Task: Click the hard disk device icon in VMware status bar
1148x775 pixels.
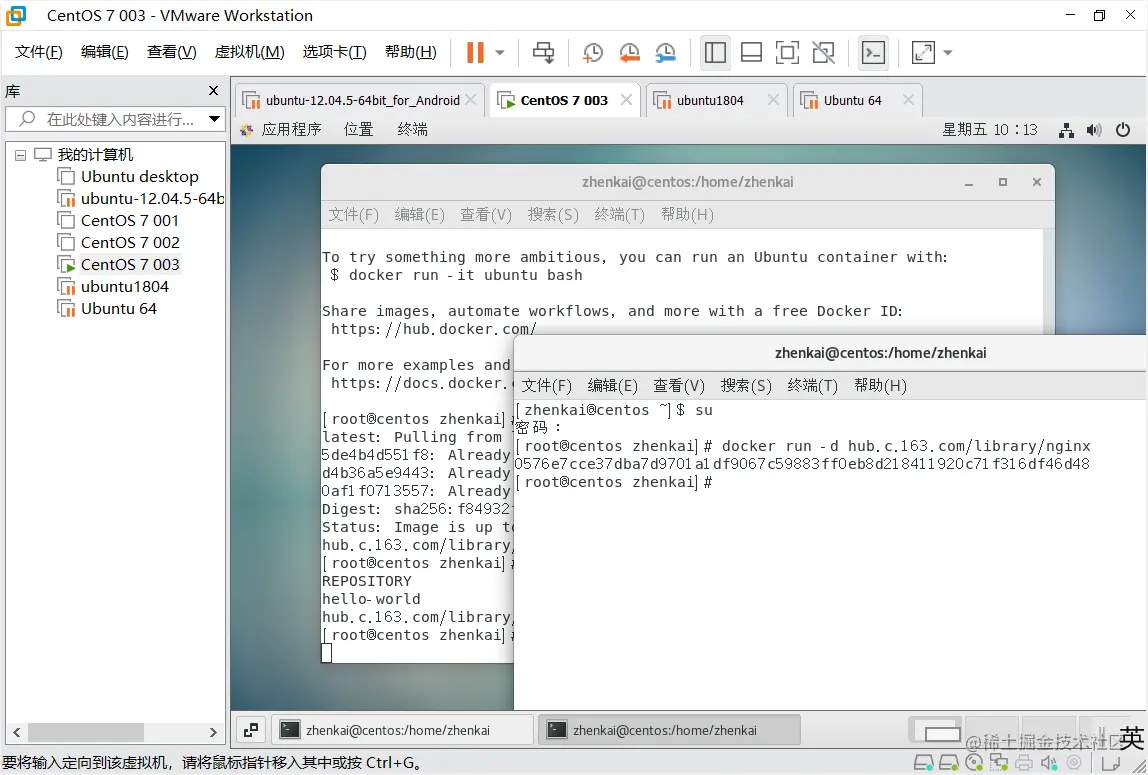Action: [x=923, y=763]
